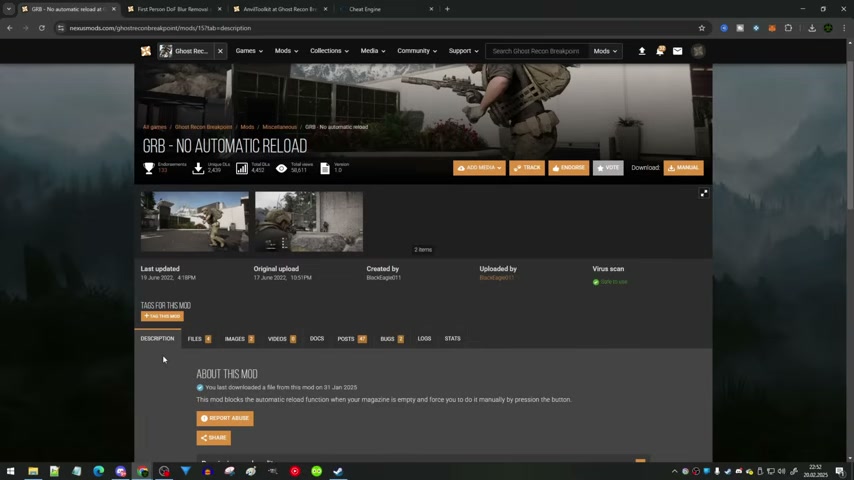Follow Miscellaneous breadcrumb link
The height and width of the screenshot is (480, 854).
tap(279, 127)
